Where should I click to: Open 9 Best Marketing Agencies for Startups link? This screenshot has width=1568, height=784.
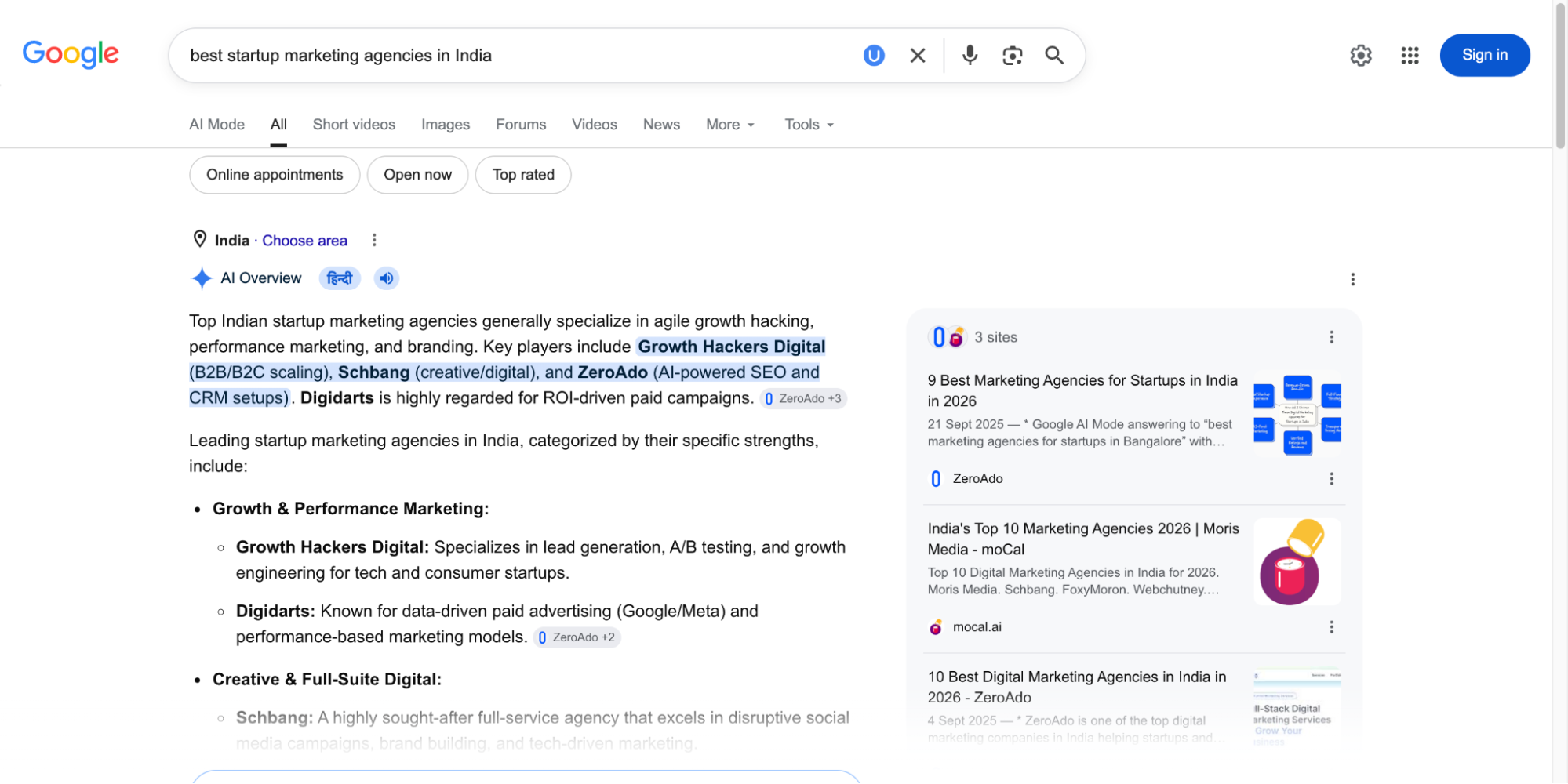tap(1082, 390)
